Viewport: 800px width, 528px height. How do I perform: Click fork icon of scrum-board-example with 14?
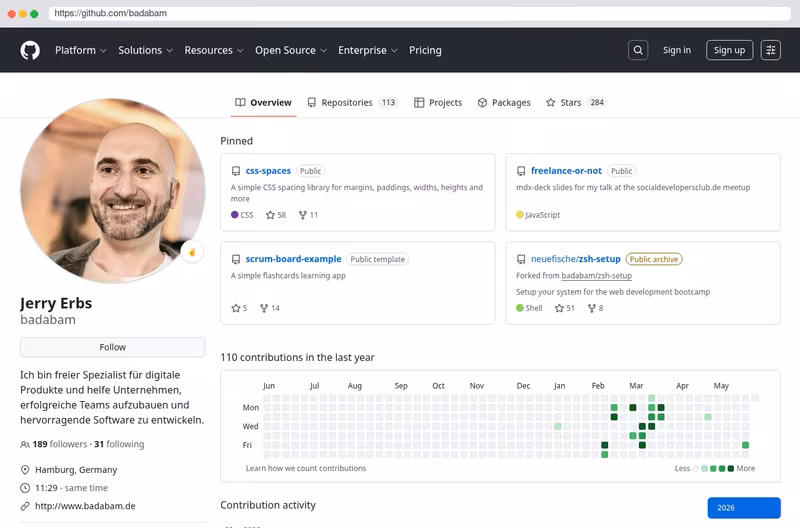[x=264, y=308]
